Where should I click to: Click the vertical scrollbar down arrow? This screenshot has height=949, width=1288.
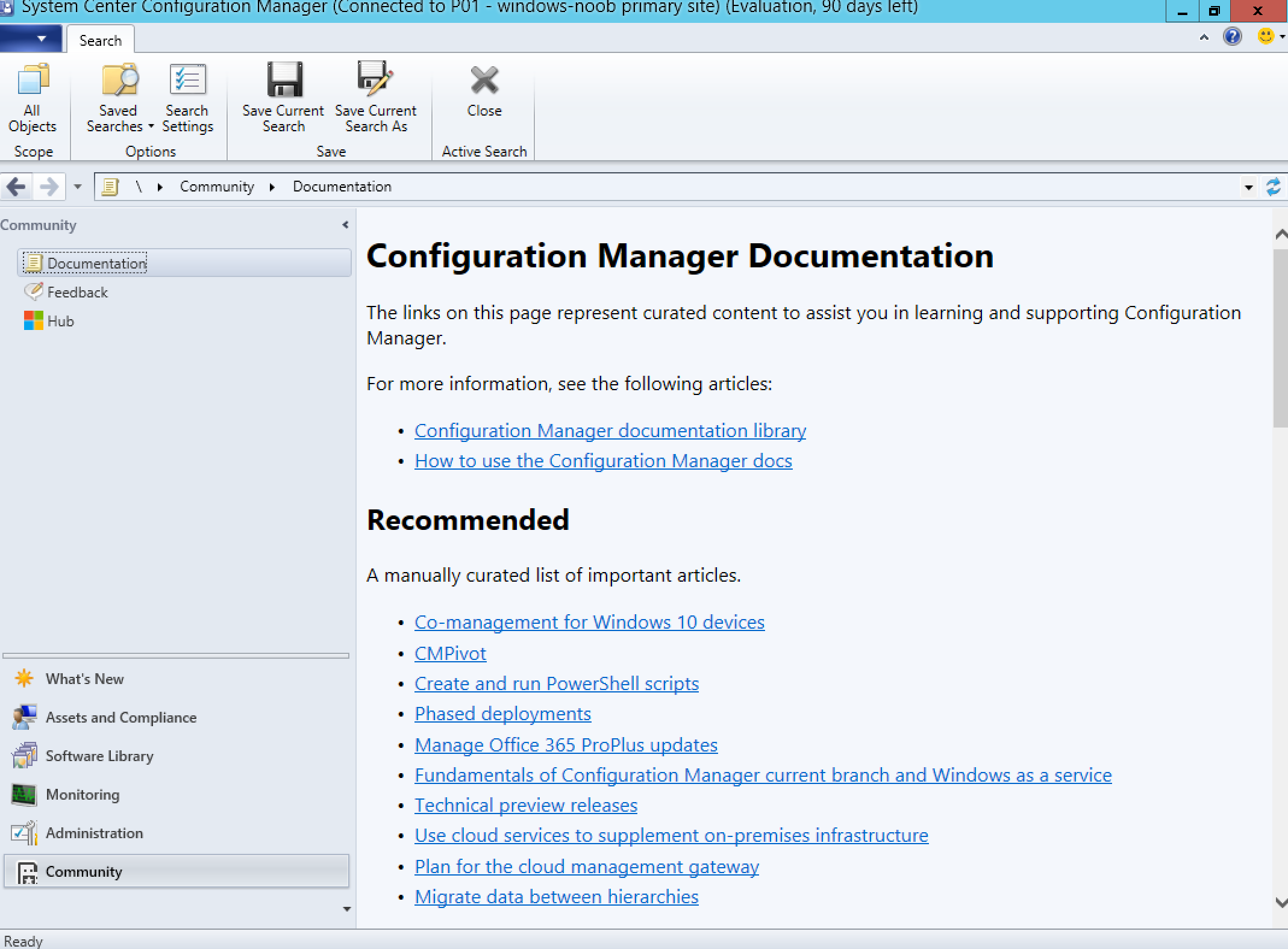click(1281, 902)
